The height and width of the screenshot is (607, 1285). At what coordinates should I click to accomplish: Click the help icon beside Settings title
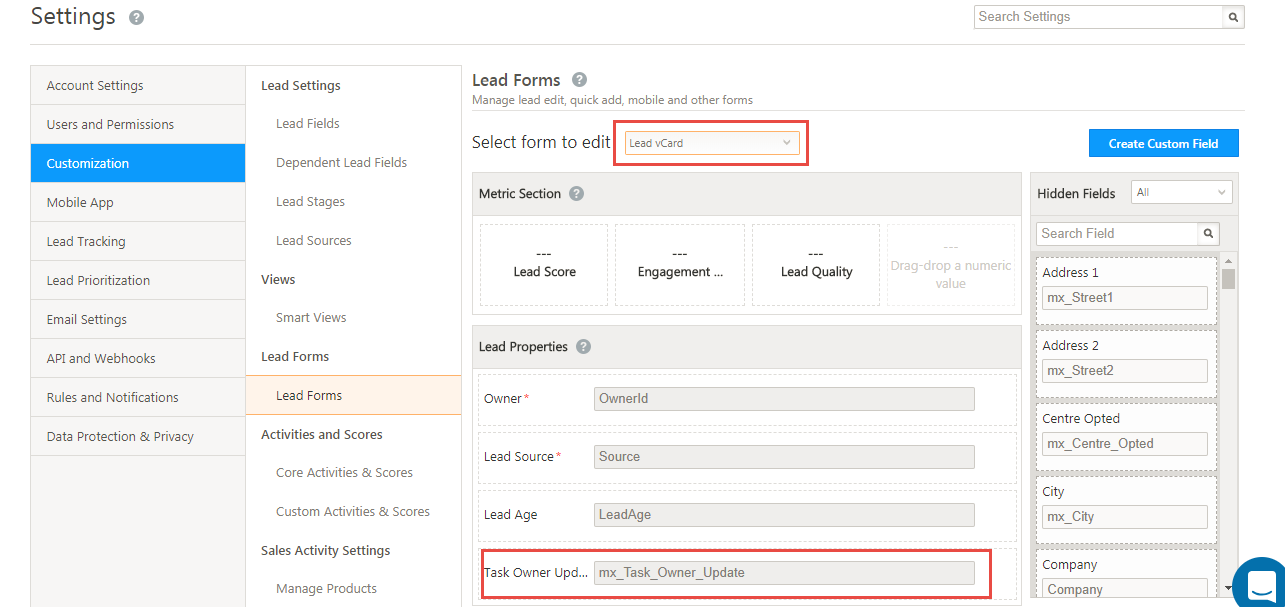[136, 18]
